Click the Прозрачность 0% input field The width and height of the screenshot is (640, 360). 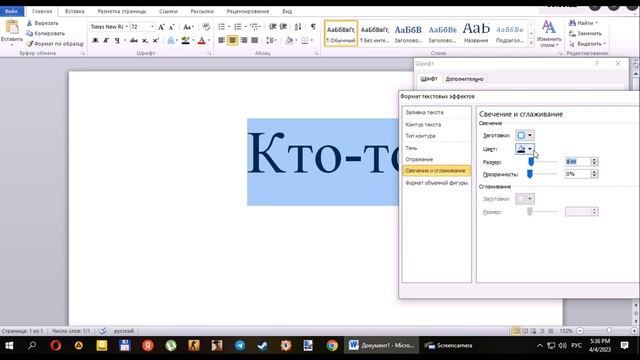point(578,174)
